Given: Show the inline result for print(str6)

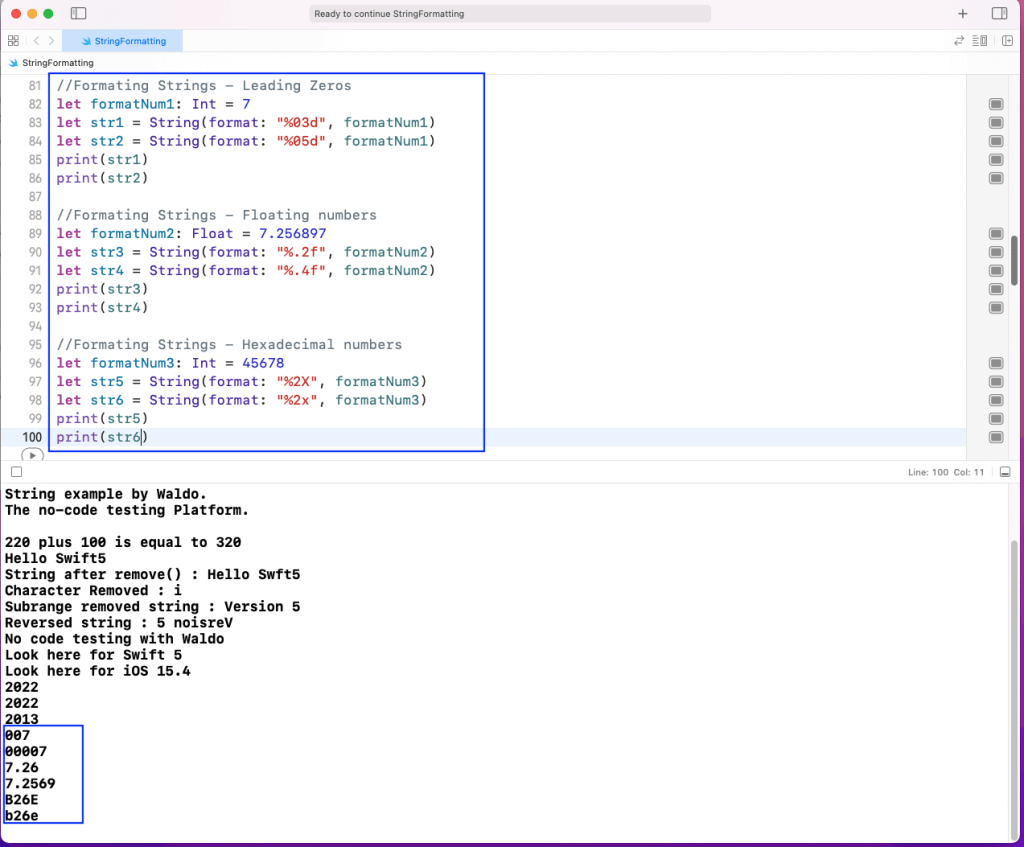Looking at the screenshot, I should (x=995, y=437).
